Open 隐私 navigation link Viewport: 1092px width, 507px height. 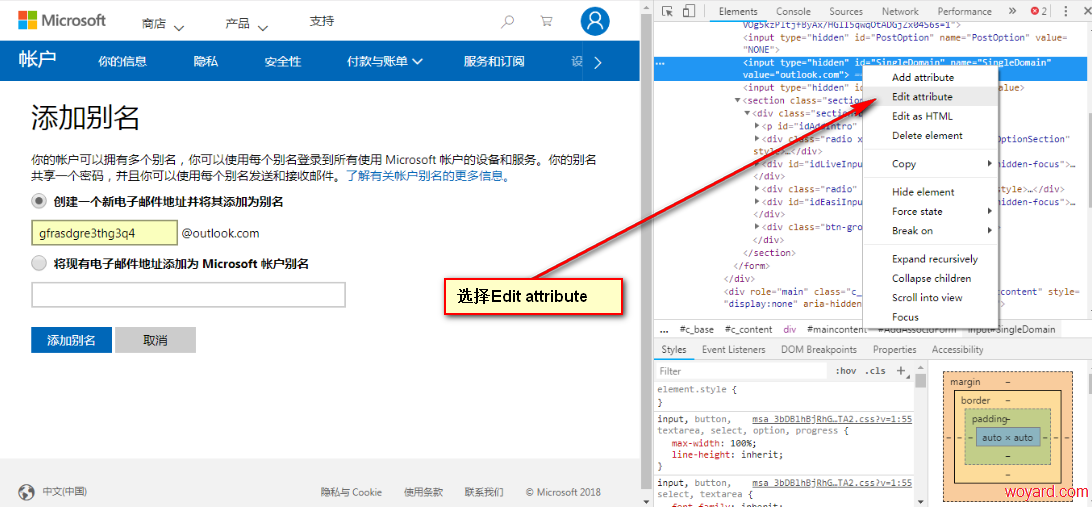tap(205, 61)
